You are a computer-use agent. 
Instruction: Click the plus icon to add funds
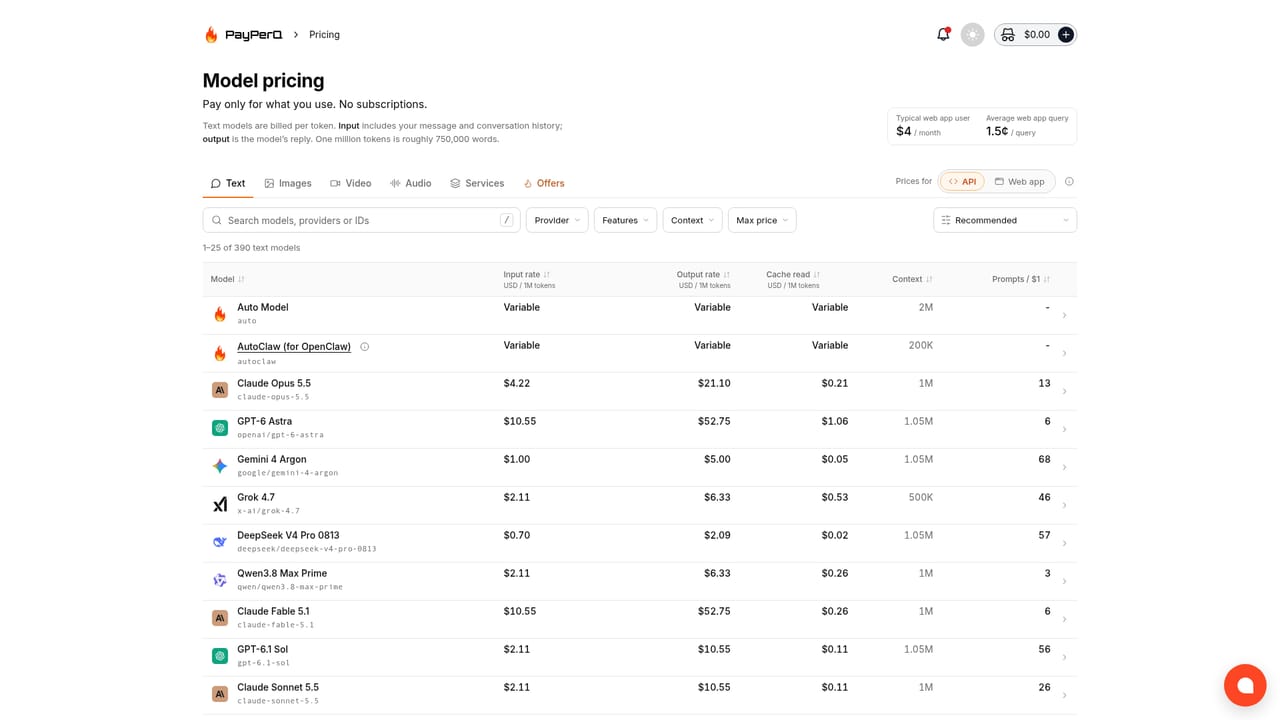tap(1066, 35)
